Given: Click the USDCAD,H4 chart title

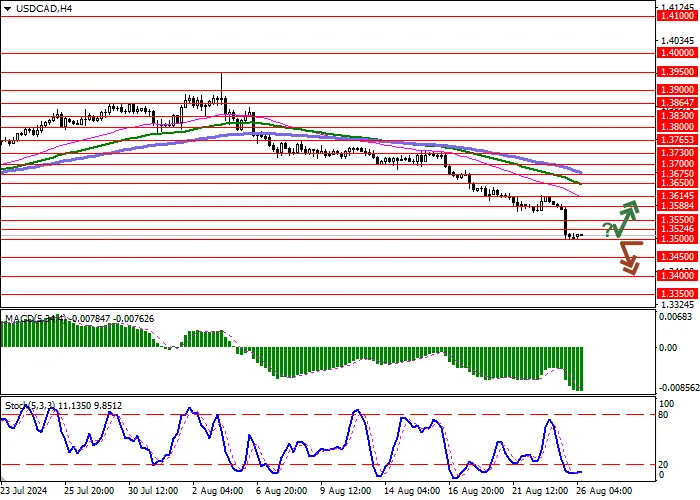Looking at the screenshot, I should click(44, 8).
